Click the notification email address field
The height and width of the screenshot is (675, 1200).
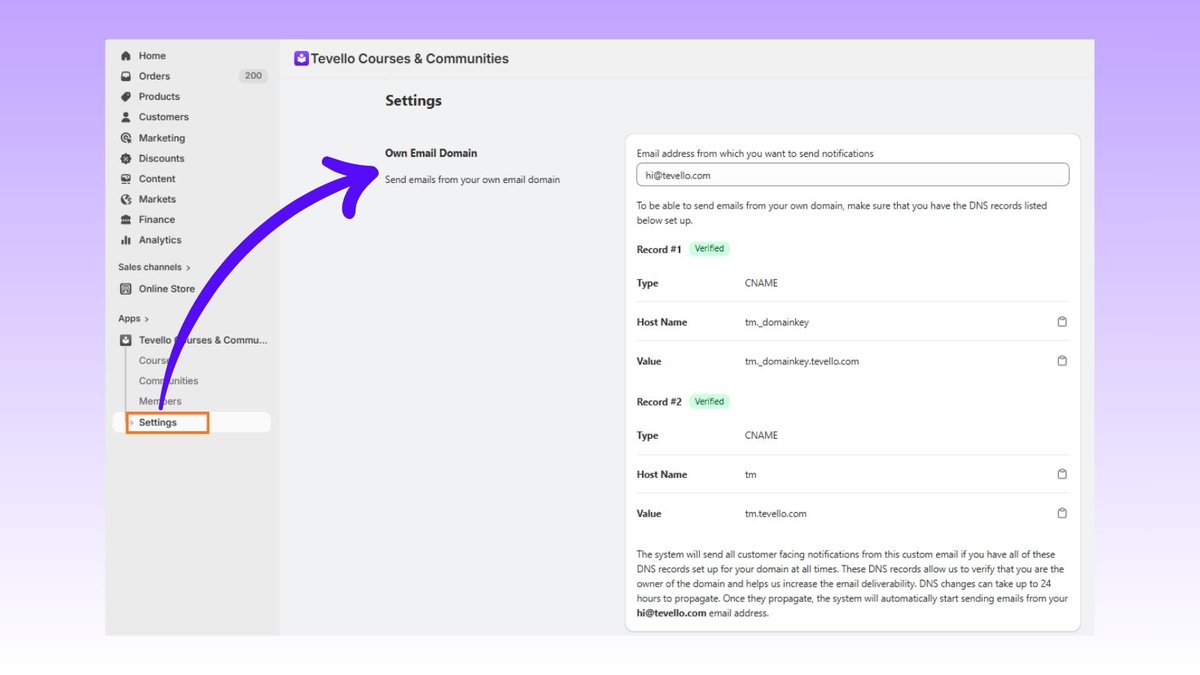click(x=853, y=175)
